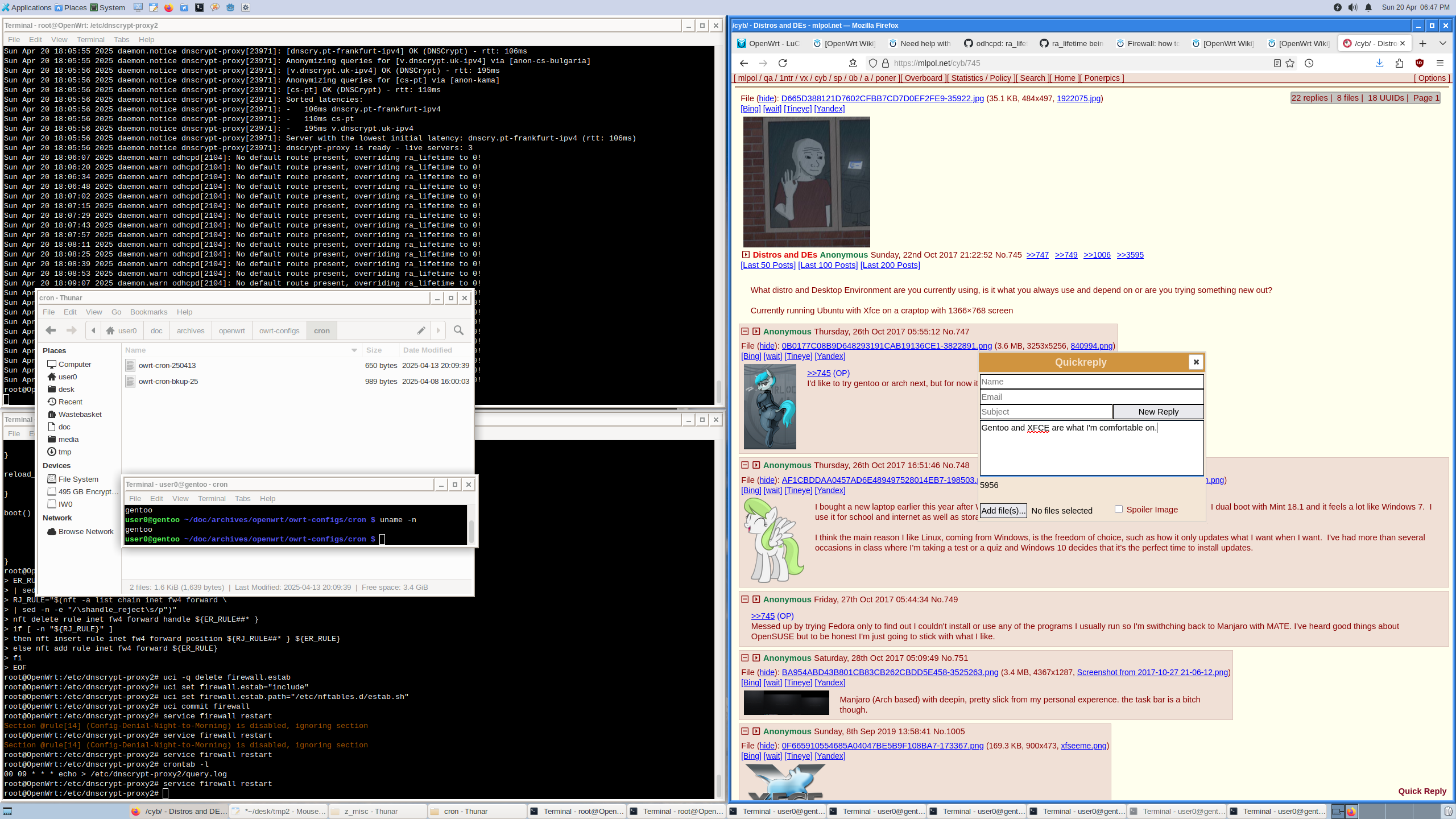Go back in Thunar file manager

51,330
